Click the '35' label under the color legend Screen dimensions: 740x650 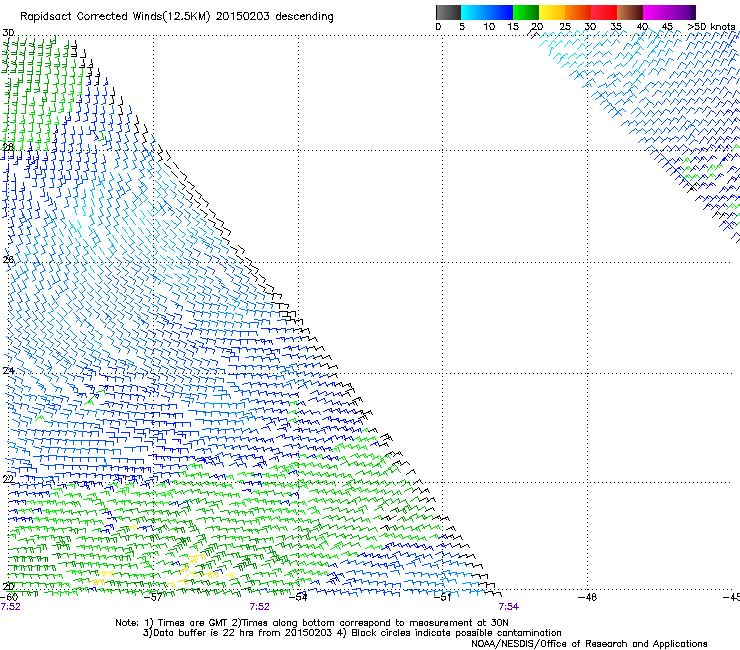[x=616, y=26]
